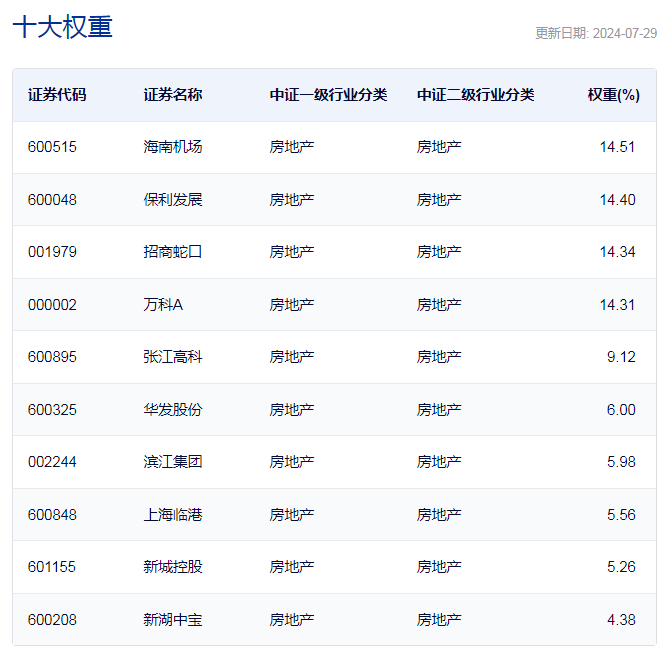Open the 海南机场 security name
The width and height of the screenshot is (663, 657).
173,147
